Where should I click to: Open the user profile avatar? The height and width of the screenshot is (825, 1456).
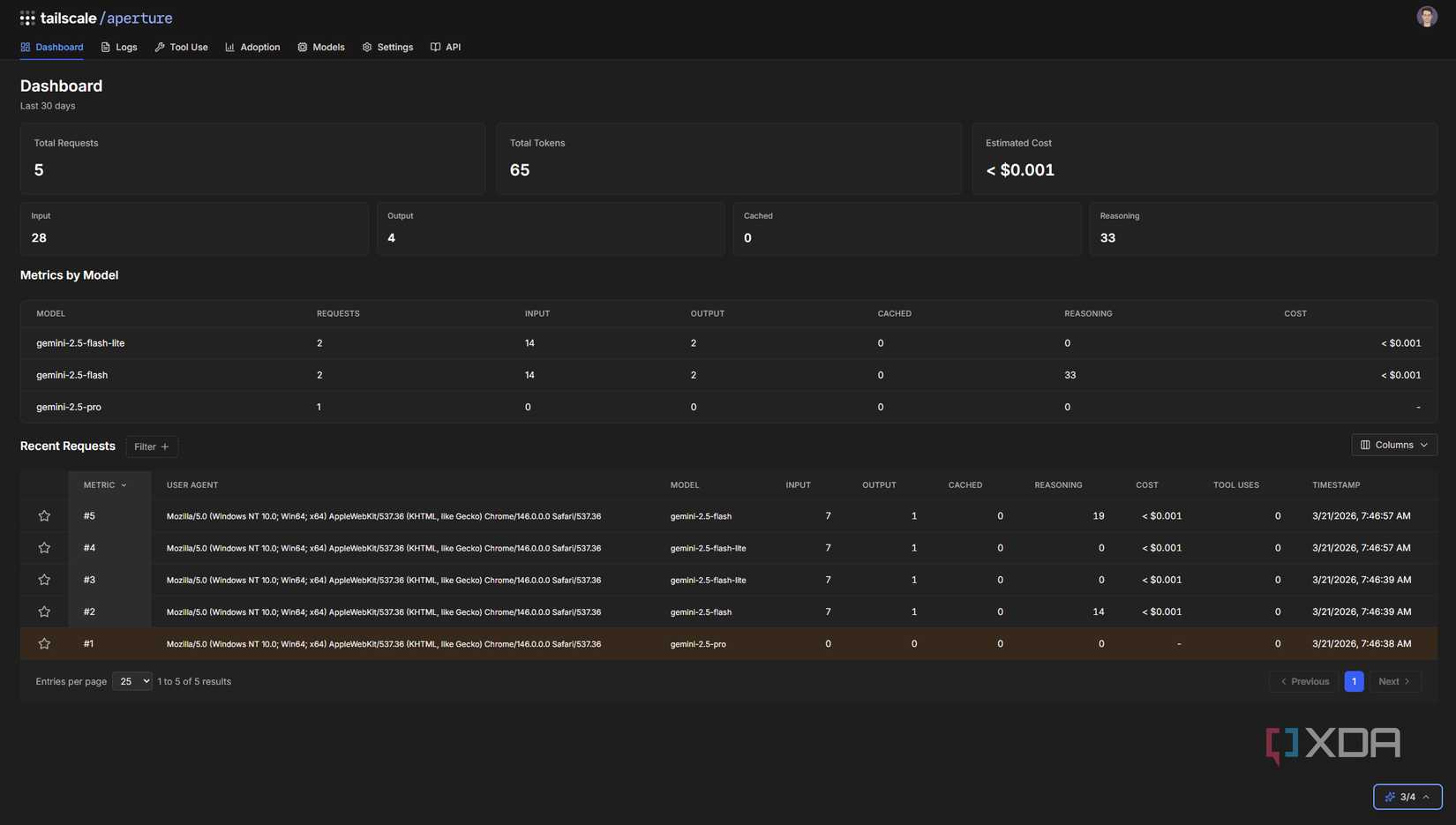click(1426, 17)
